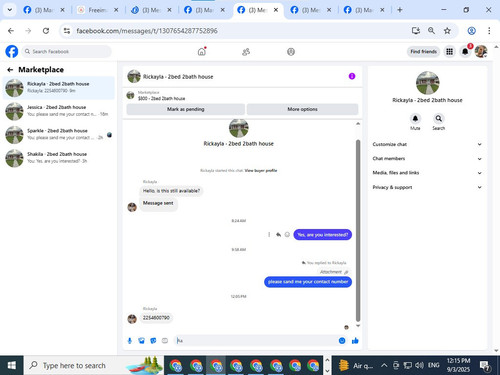Open the Jessica - 2bed 2bath house chat
The height and width of the screenshot is (375, 500).
coord(59,111)
